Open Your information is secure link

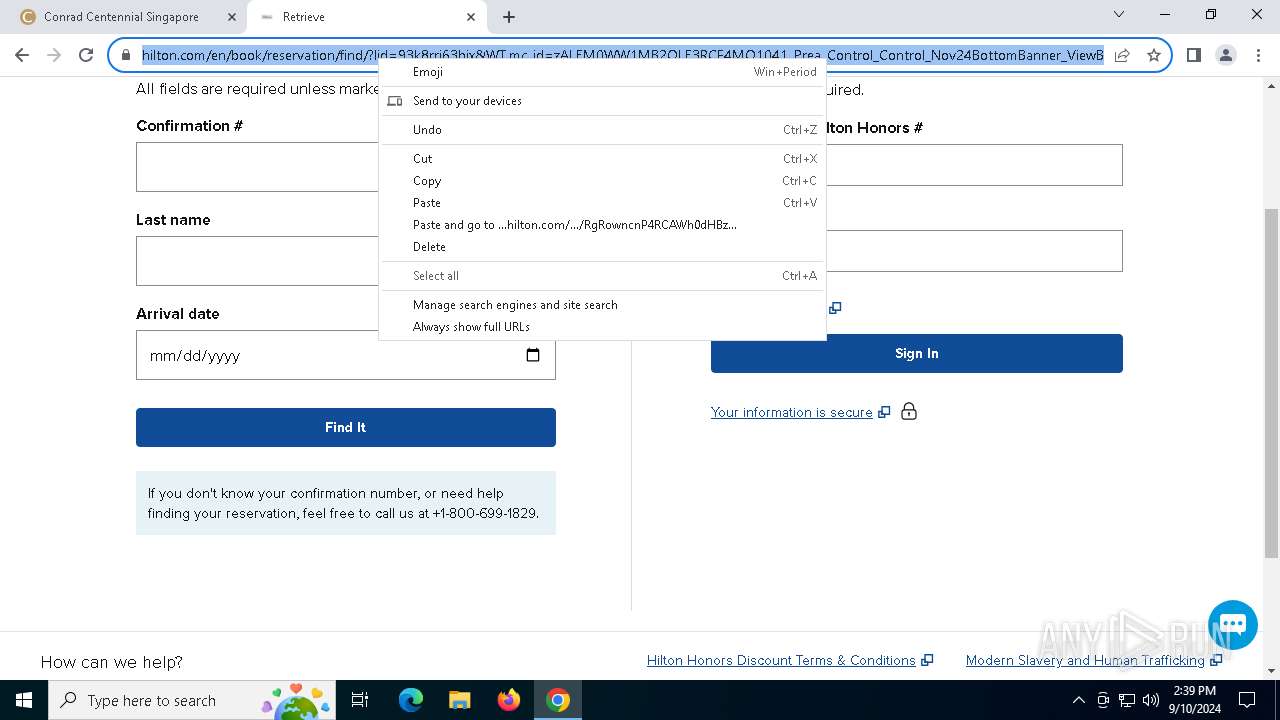792,412
